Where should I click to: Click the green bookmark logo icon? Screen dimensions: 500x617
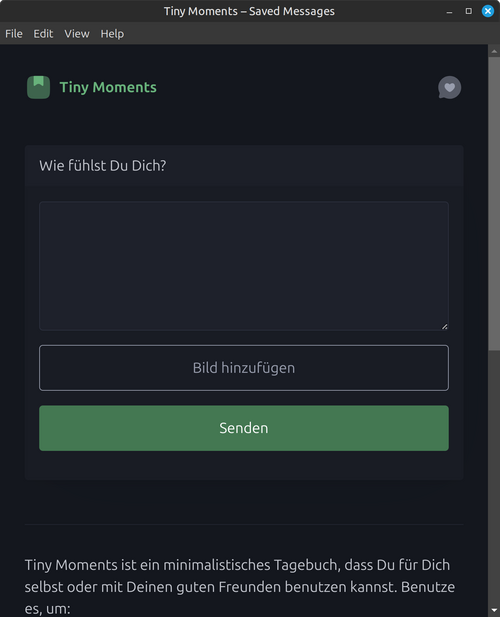pyautogui.click(x=38, y=87)
